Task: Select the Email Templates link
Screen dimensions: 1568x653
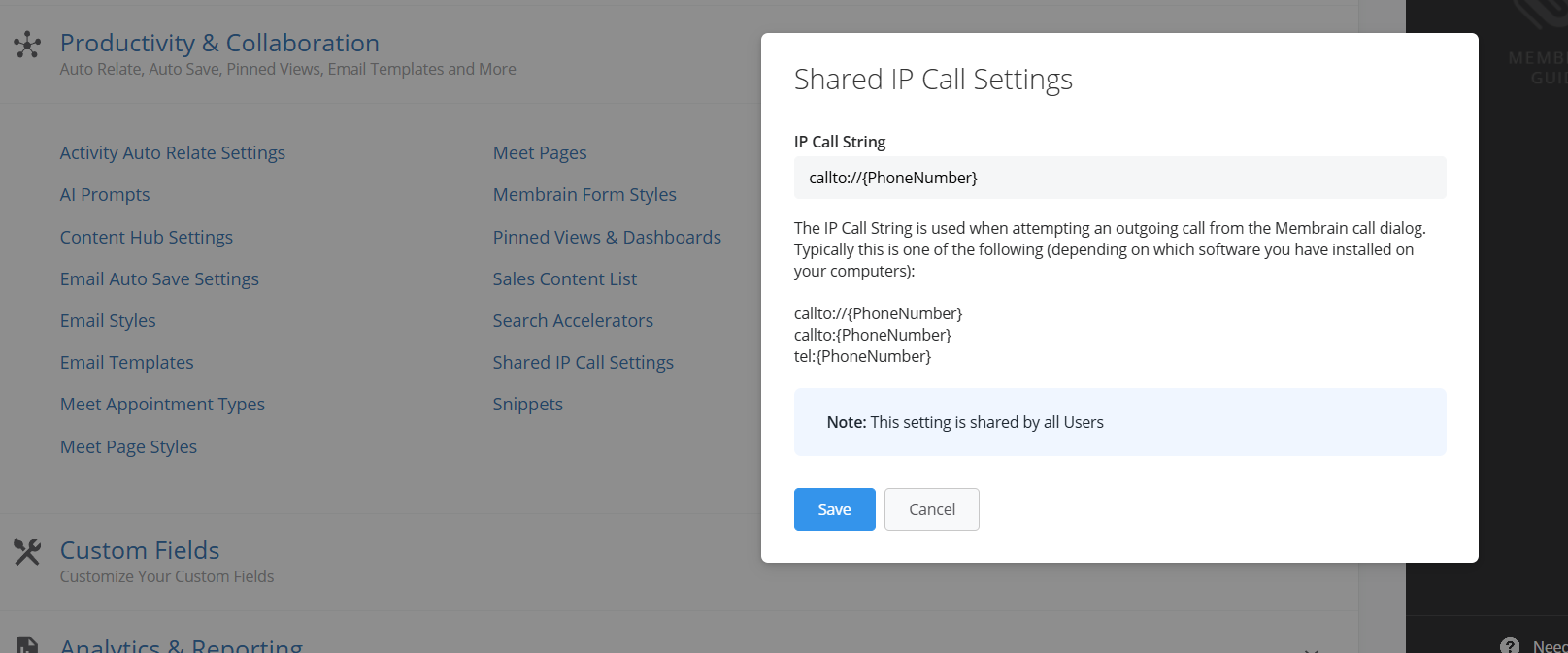Action: [127, 363]
